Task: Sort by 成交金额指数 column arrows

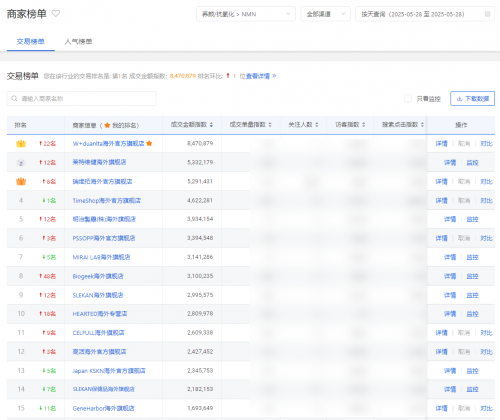Action: [211, 125]
